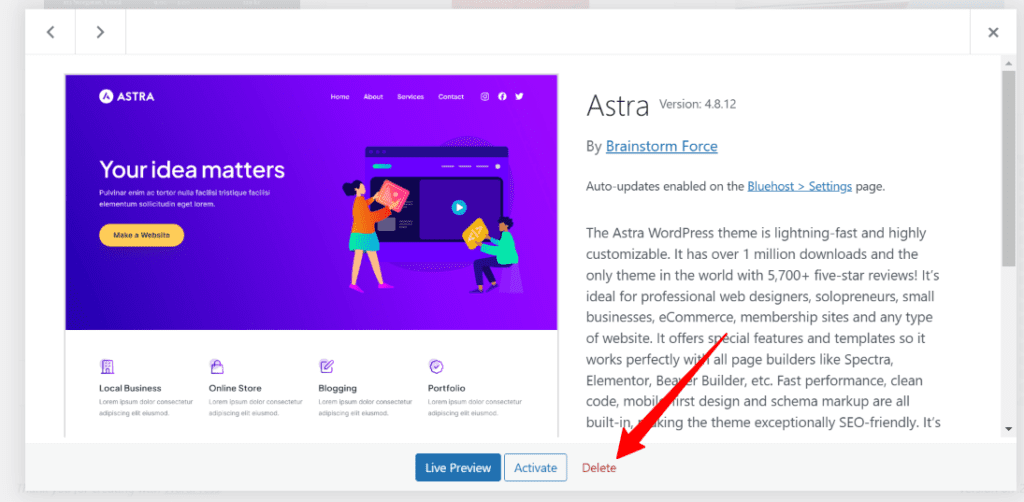Close the theme details overlay
The image size is (1024, 502).
[x=993, y=32]
